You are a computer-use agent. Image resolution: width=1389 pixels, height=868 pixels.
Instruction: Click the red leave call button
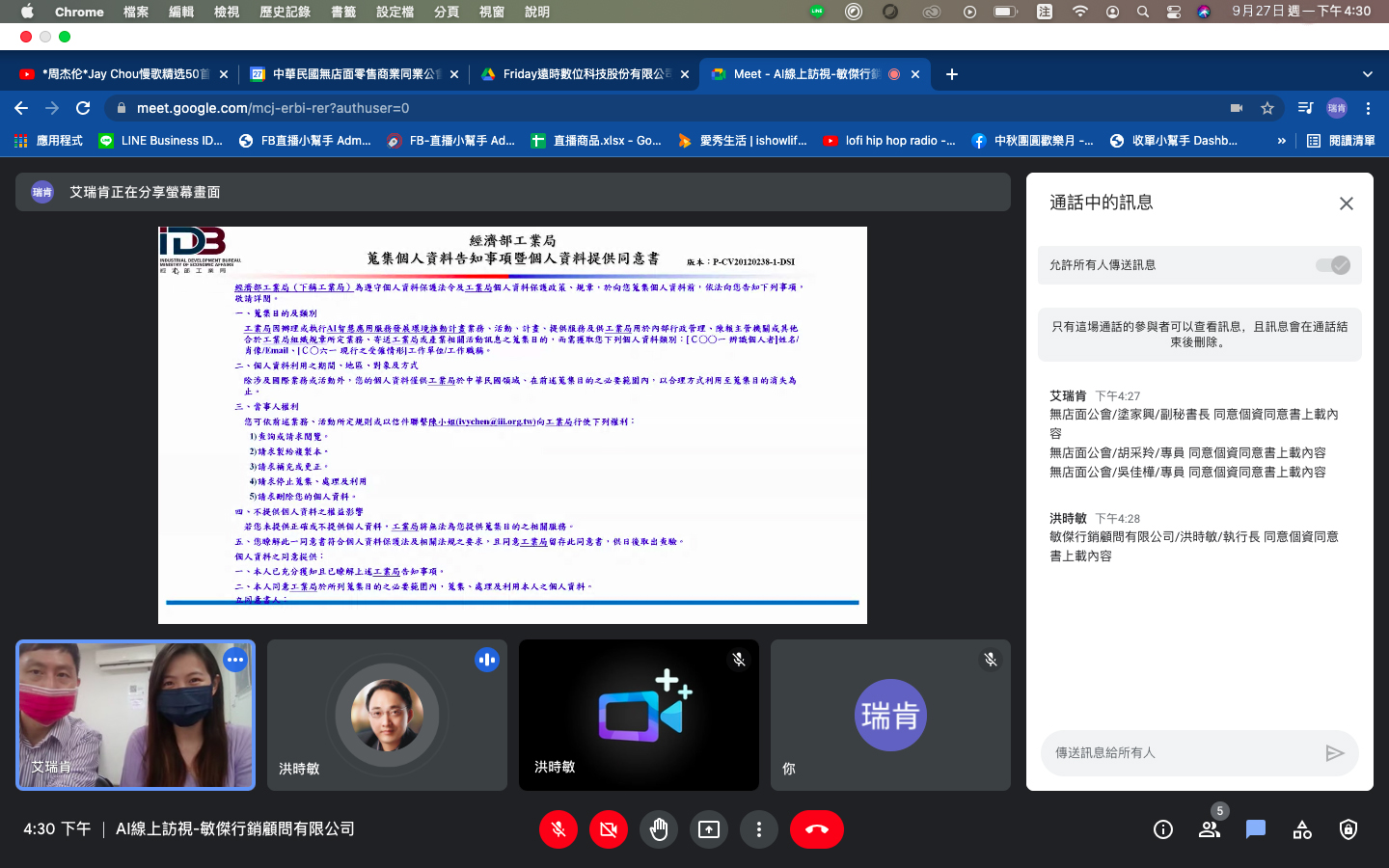[816, 829]
